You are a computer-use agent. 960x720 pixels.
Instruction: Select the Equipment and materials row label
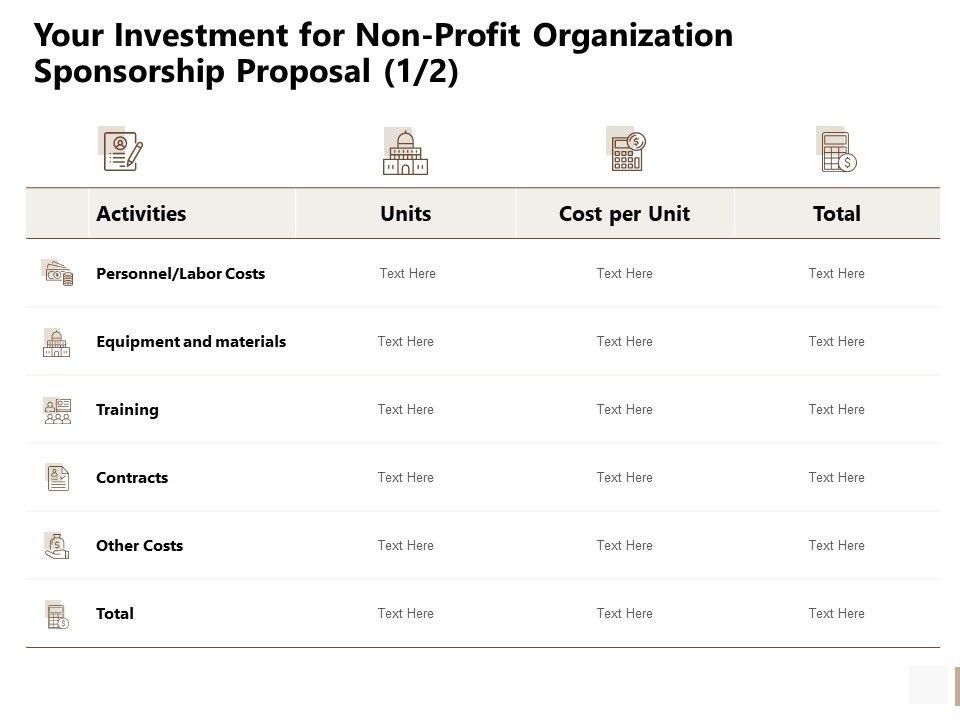click(x=191, y=341)
